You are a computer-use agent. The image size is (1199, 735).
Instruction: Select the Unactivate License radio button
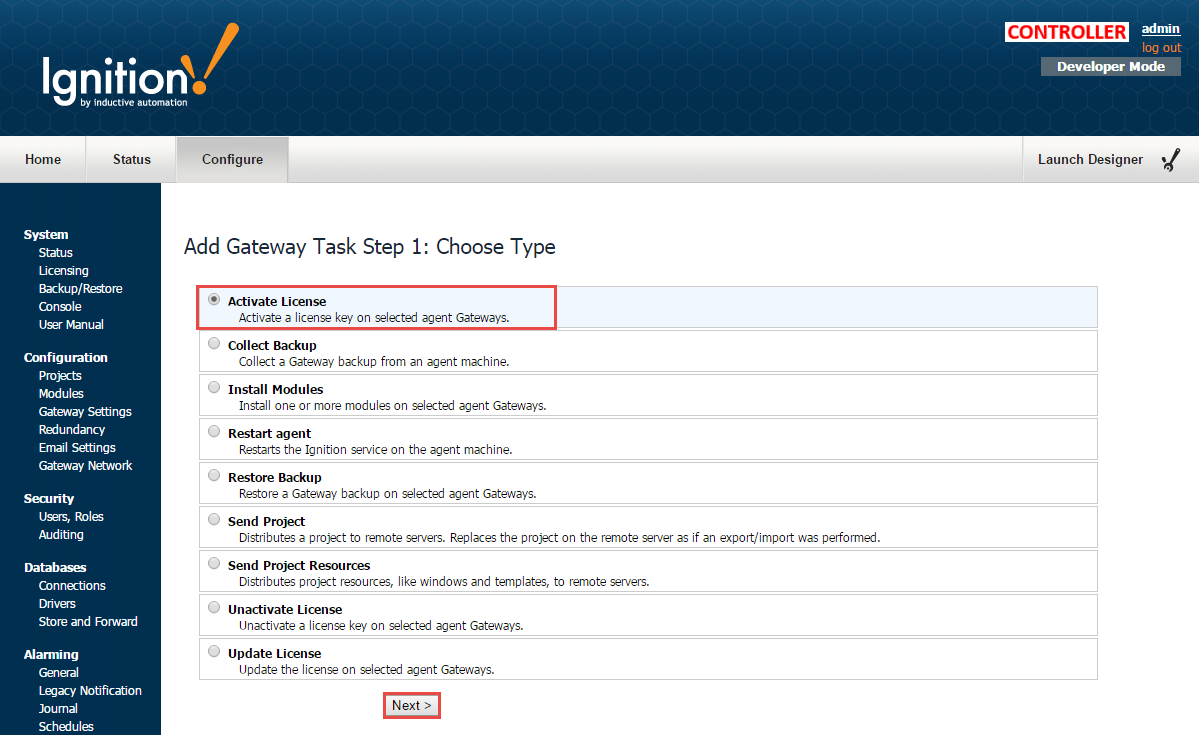coord(214,607)
